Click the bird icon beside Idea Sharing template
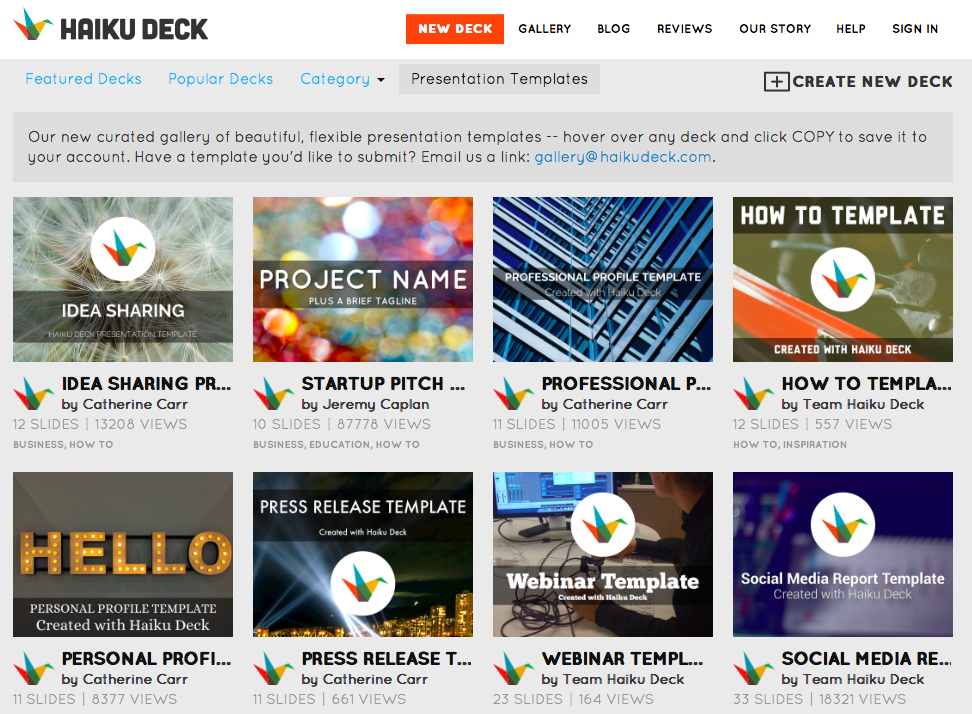The width and height of the screenshot is (972, 714). coord(34,392)
